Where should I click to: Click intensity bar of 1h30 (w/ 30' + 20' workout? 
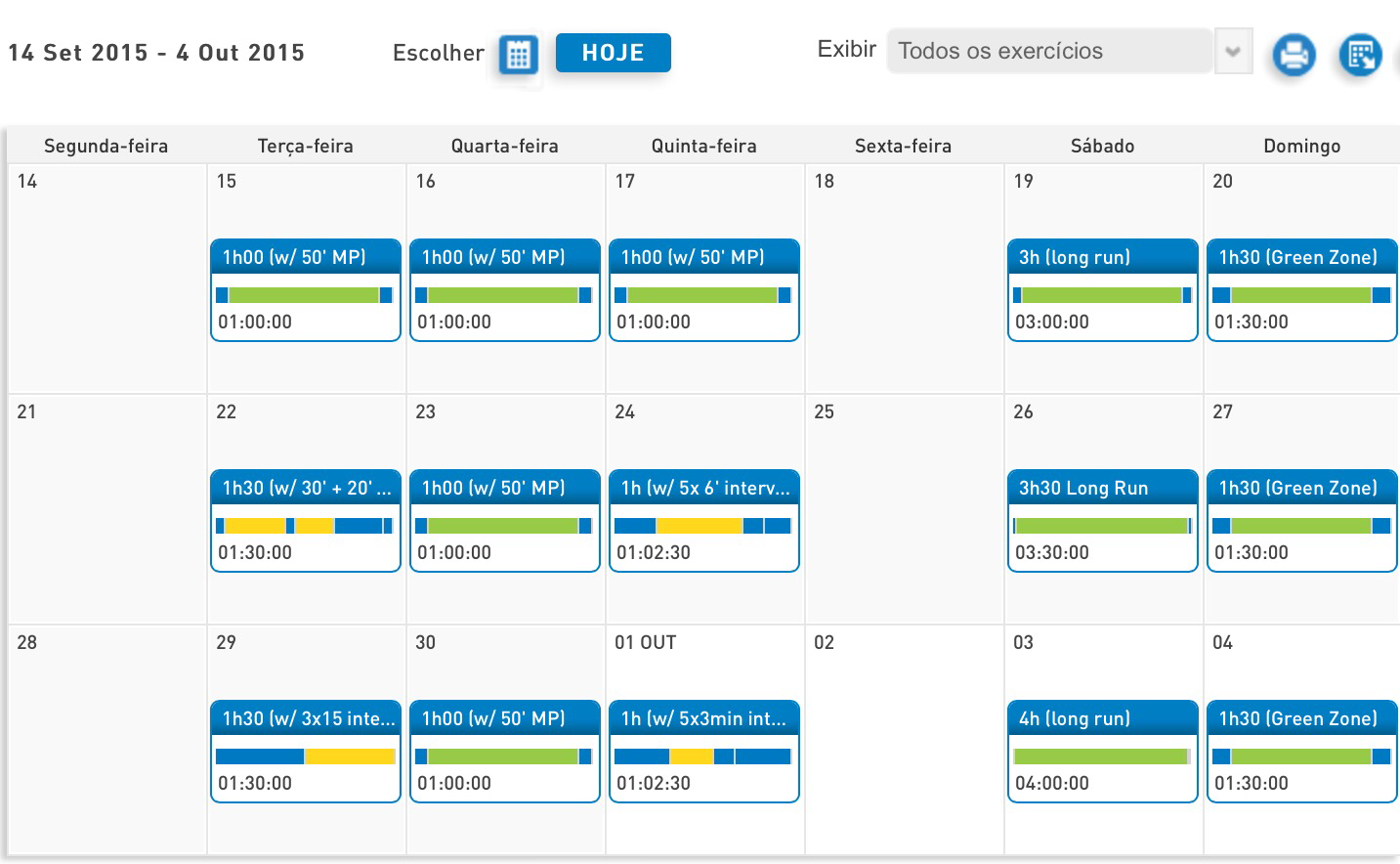pos(305,526)
